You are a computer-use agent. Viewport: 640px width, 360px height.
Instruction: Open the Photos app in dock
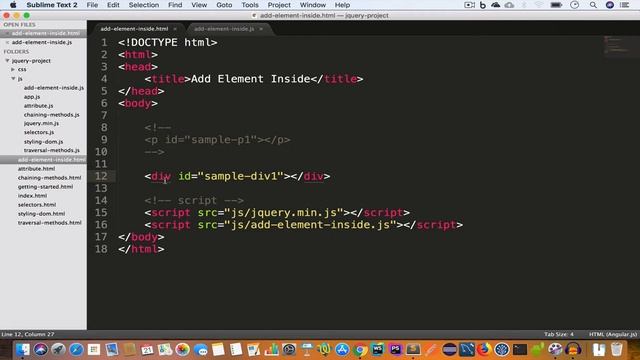tap(182, 350)
